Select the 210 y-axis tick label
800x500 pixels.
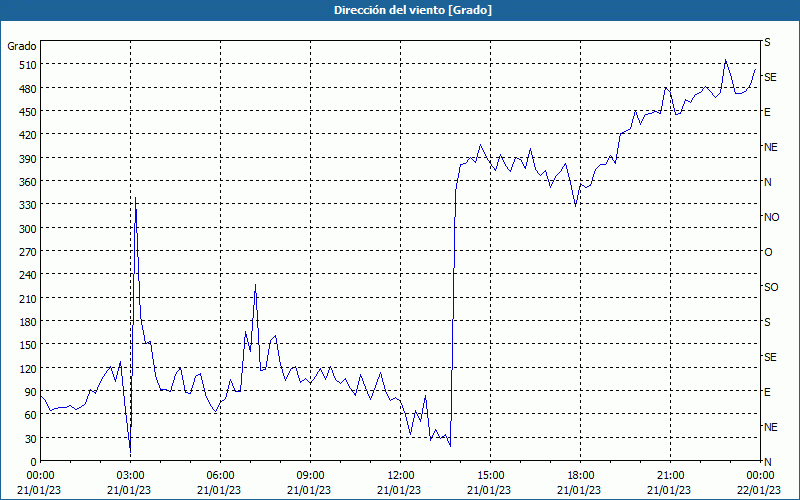coord(28,298)
